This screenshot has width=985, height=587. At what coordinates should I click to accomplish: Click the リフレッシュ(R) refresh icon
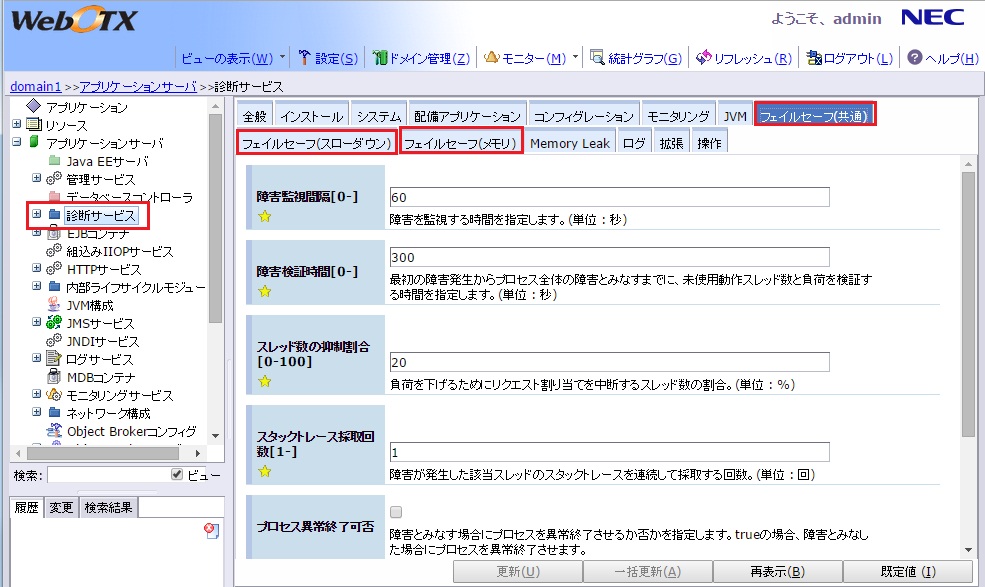coord(703,58)
